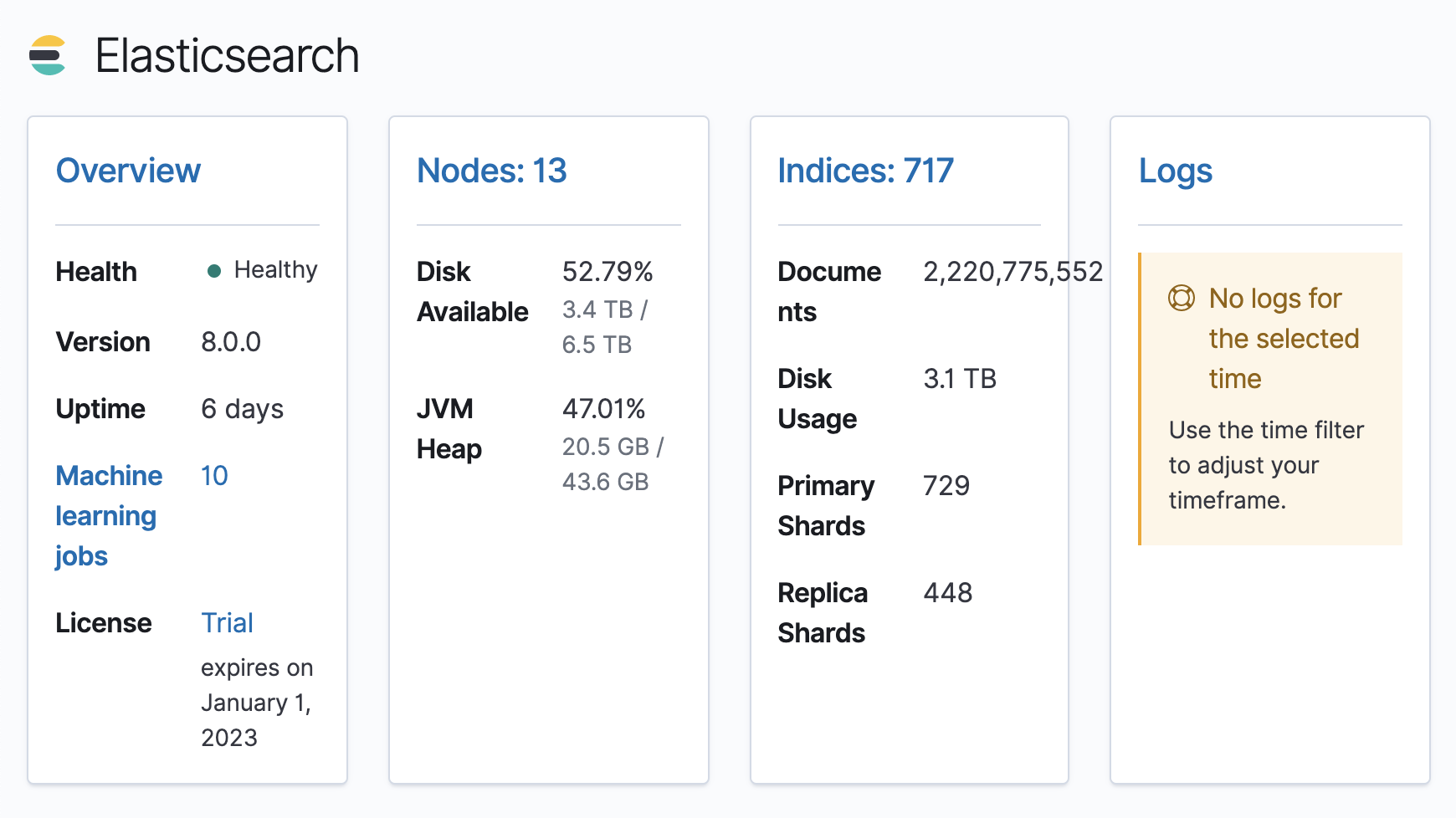Click the Elasticsearch heading text
1456x818 pixels.
pos(227,55)
